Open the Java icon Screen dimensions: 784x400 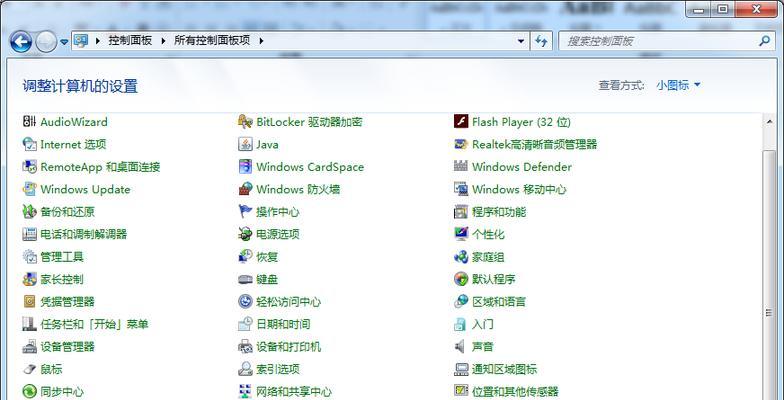click(x=245, y=144)
